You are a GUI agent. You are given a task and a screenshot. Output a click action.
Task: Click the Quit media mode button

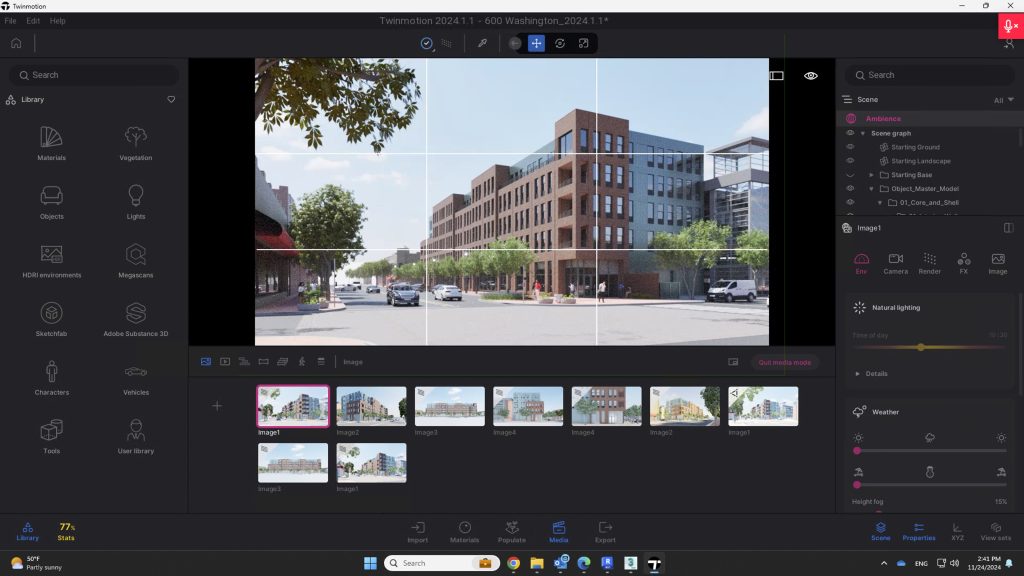[785, 362]
